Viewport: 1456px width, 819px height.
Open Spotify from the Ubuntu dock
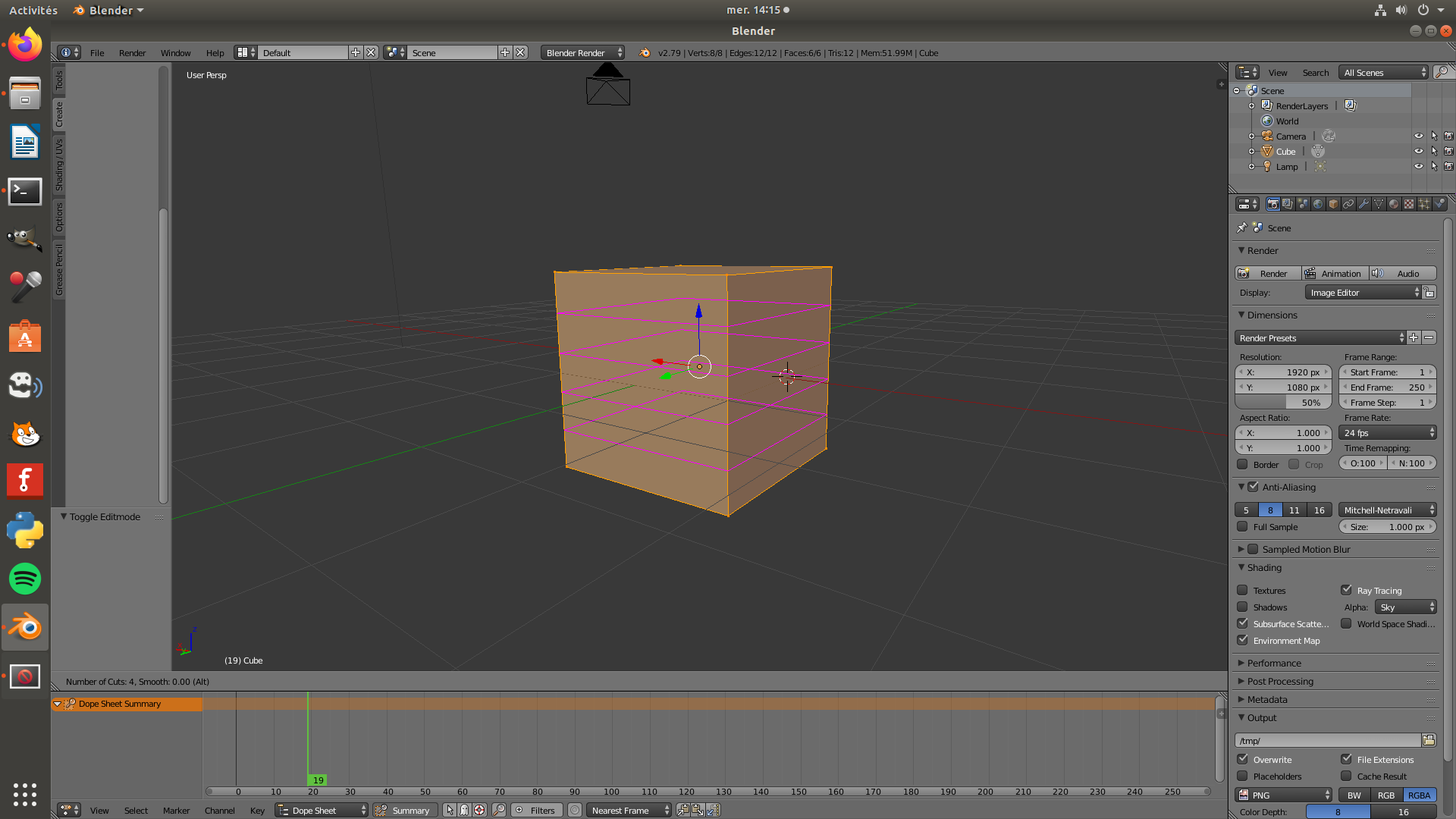[x=25, y=579]
